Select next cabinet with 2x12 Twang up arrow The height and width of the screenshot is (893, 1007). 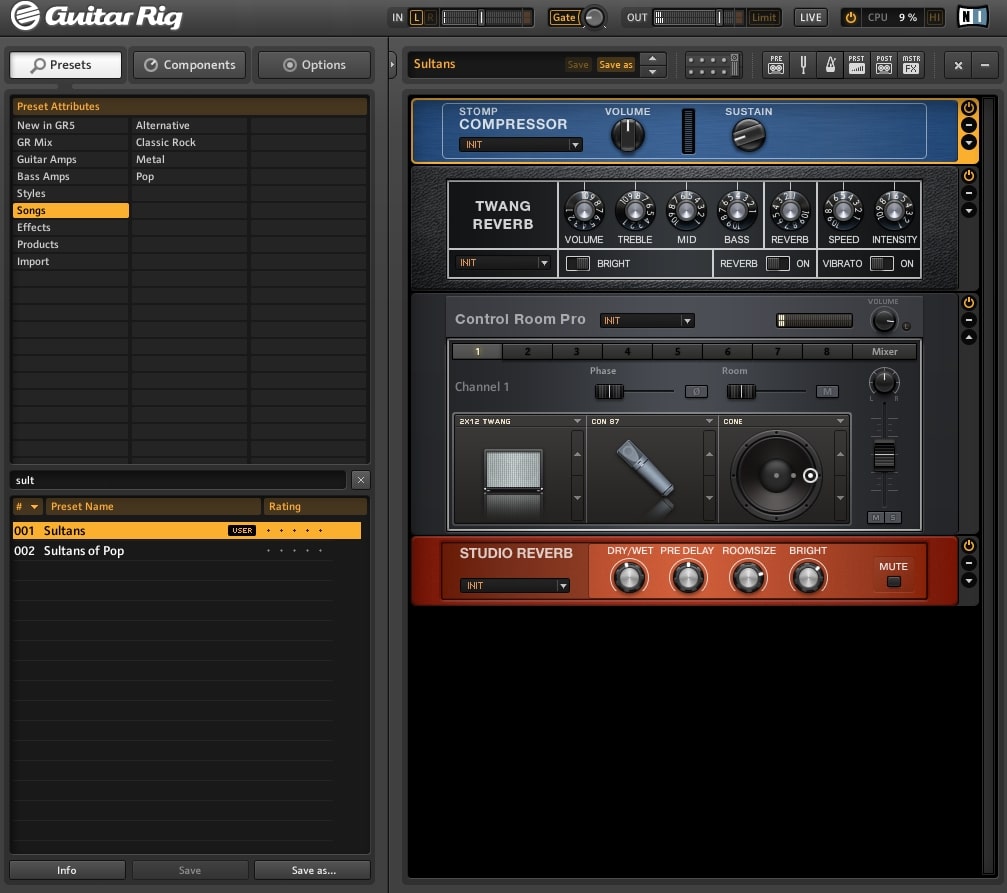(x=577, y=454)
